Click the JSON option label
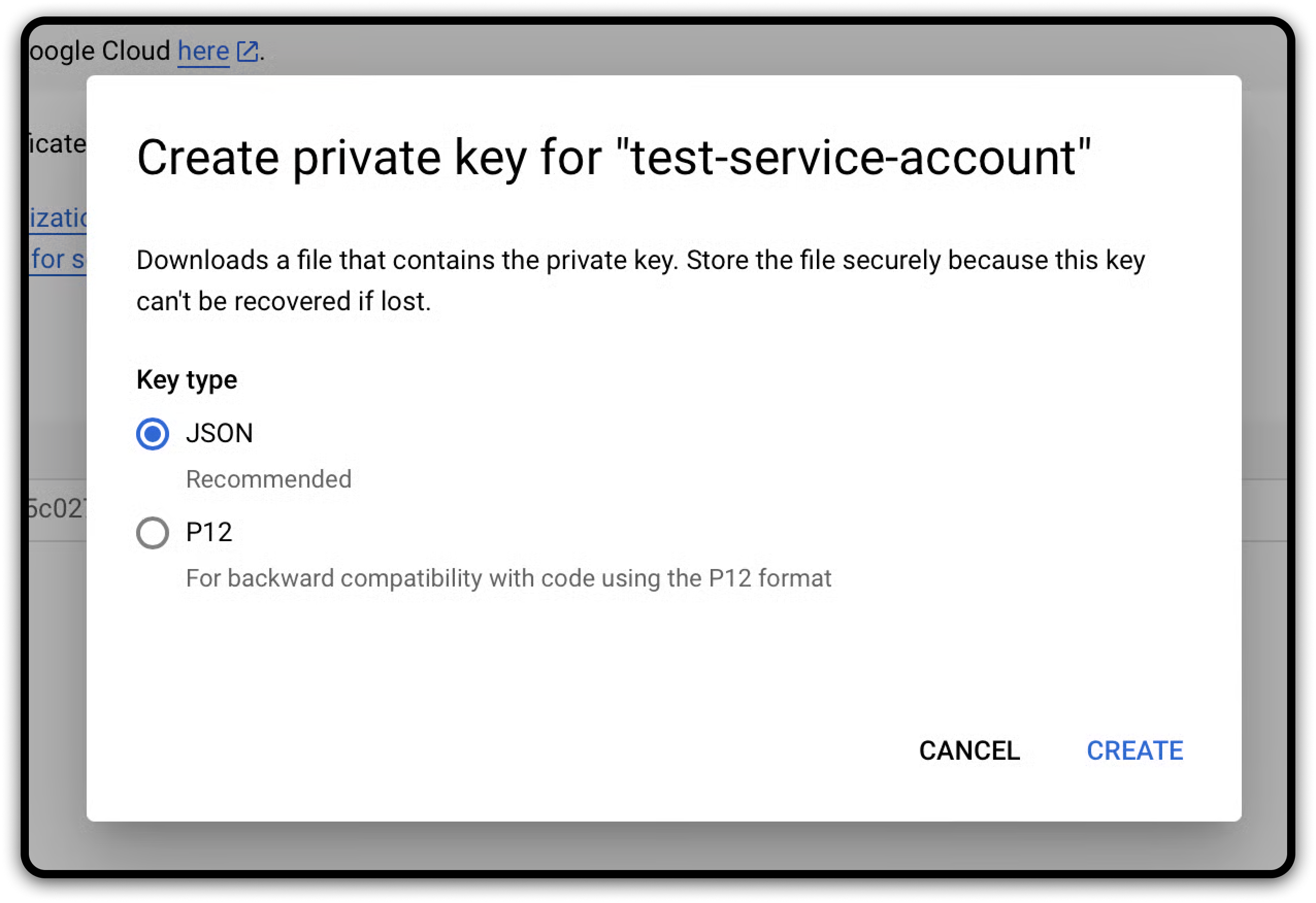Screen dimensions: 1316x903 [x=219, y=433]
